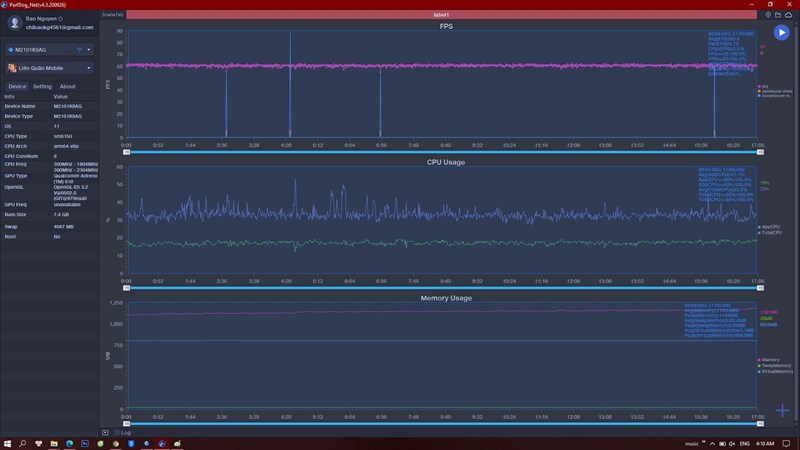Screen dimensions: 800x450
Task: Click the CPU Usage right range handle
Action: click(760, 288)
